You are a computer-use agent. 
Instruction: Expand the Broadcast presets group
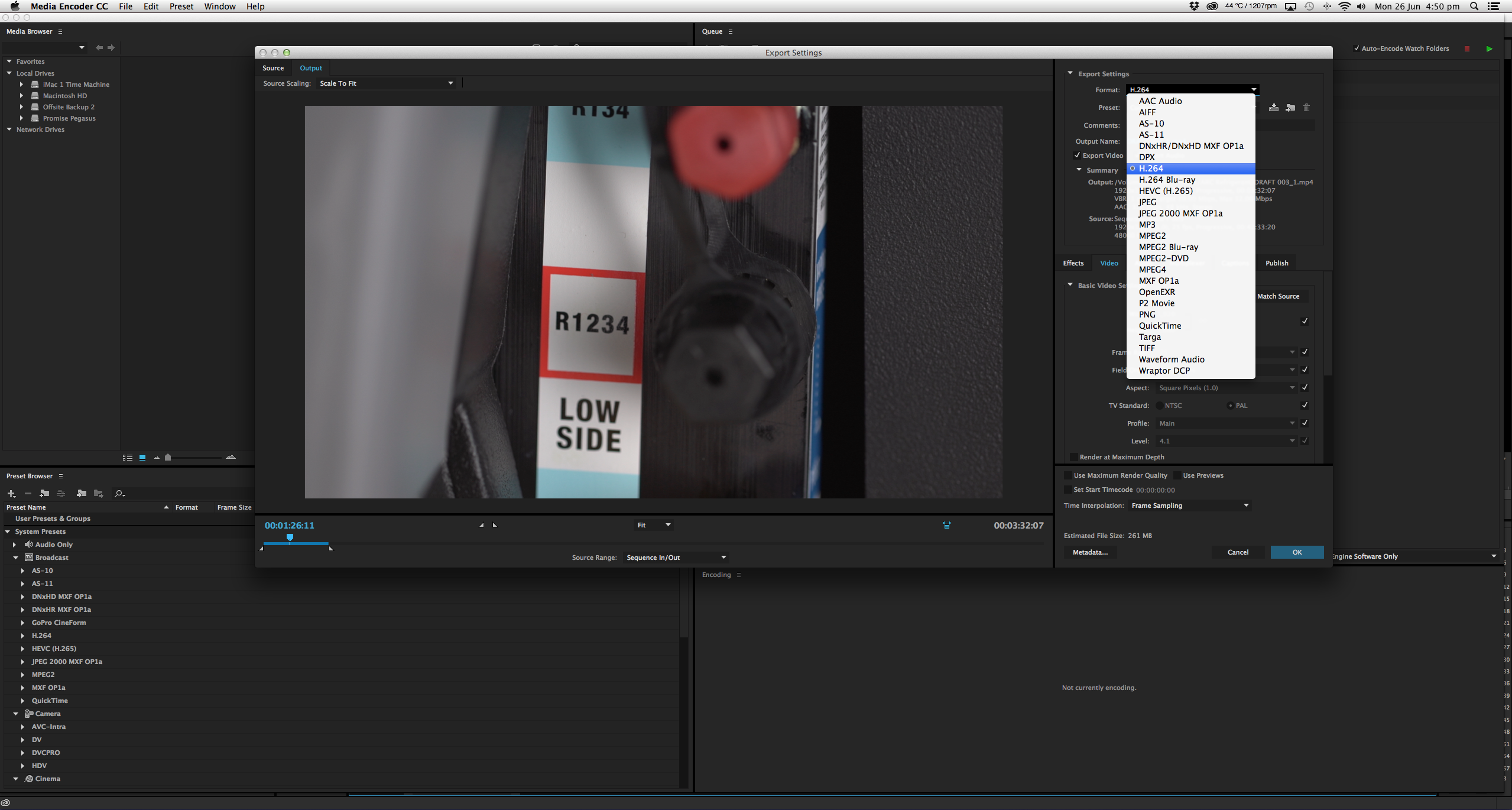pos(15,557)
